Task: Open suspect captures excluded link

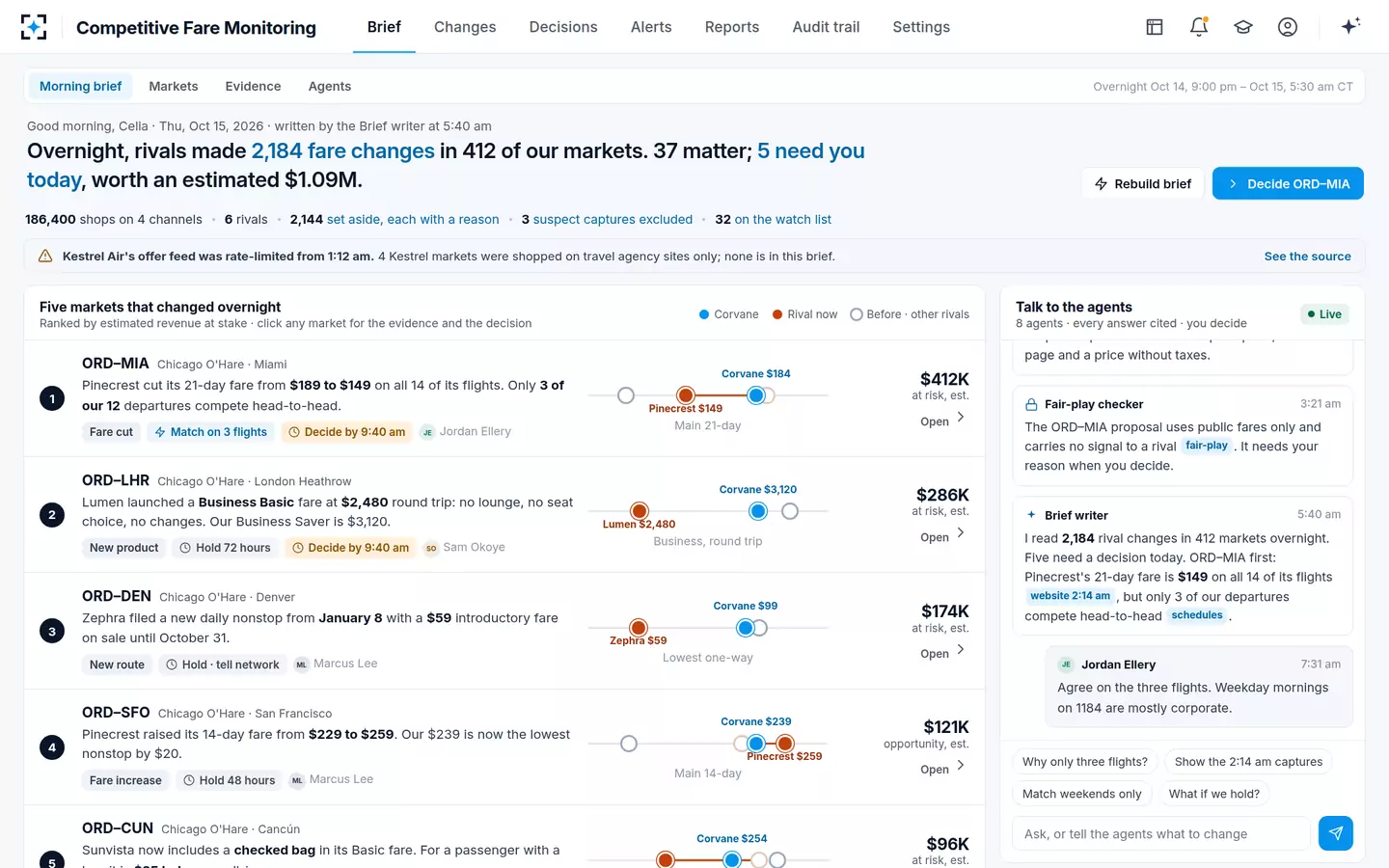Action: pyautogui.click(x=613, y=220)
